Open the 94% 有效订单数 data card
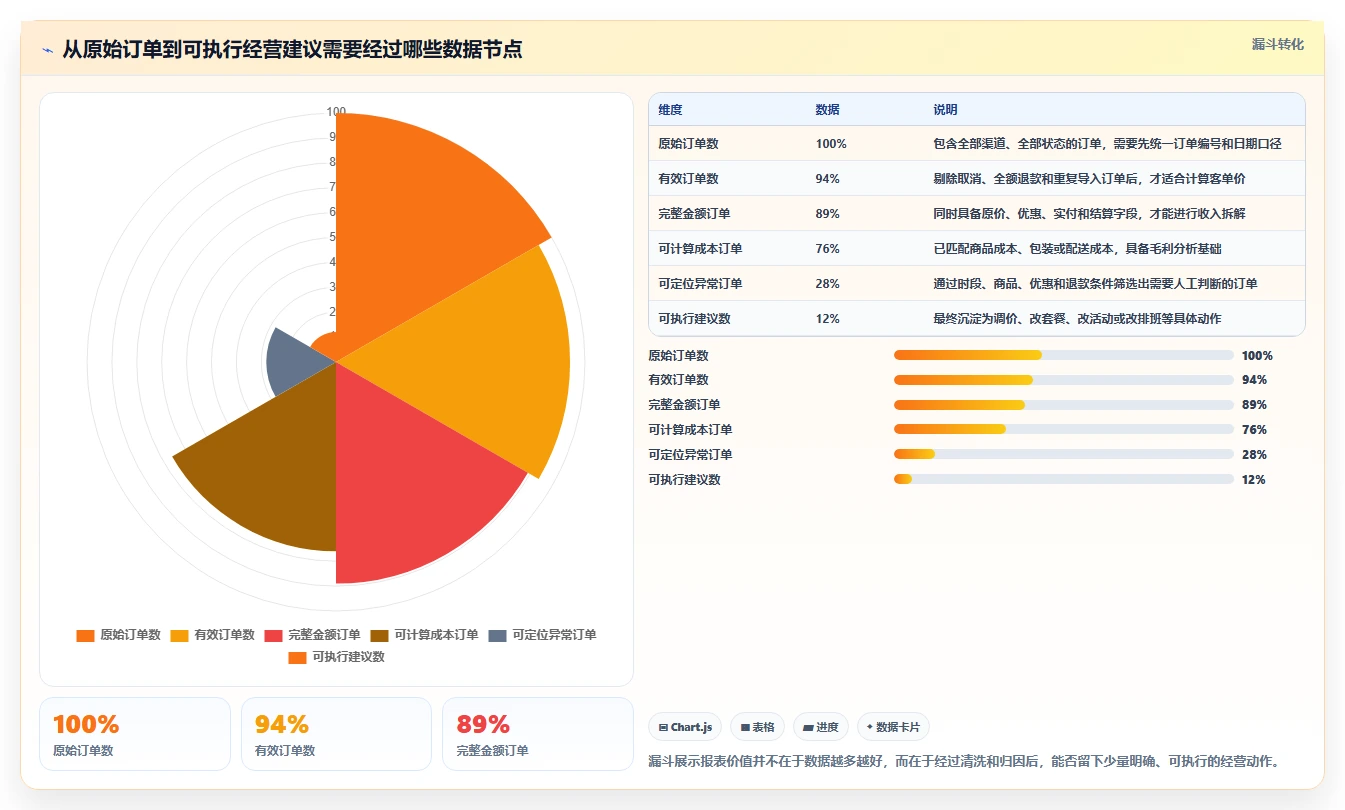Viewport: 1345px width, 810px height. point(336,734)
